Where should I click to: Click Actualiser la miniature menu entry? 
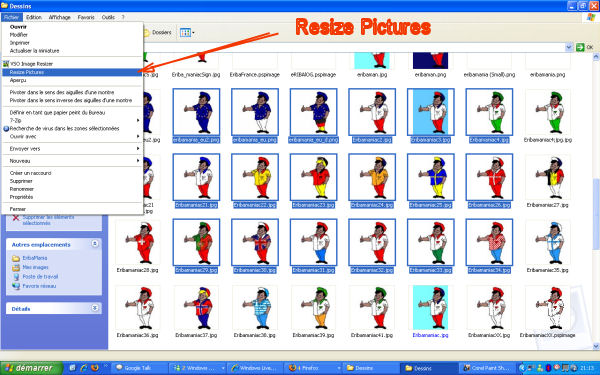click(72, 51)
